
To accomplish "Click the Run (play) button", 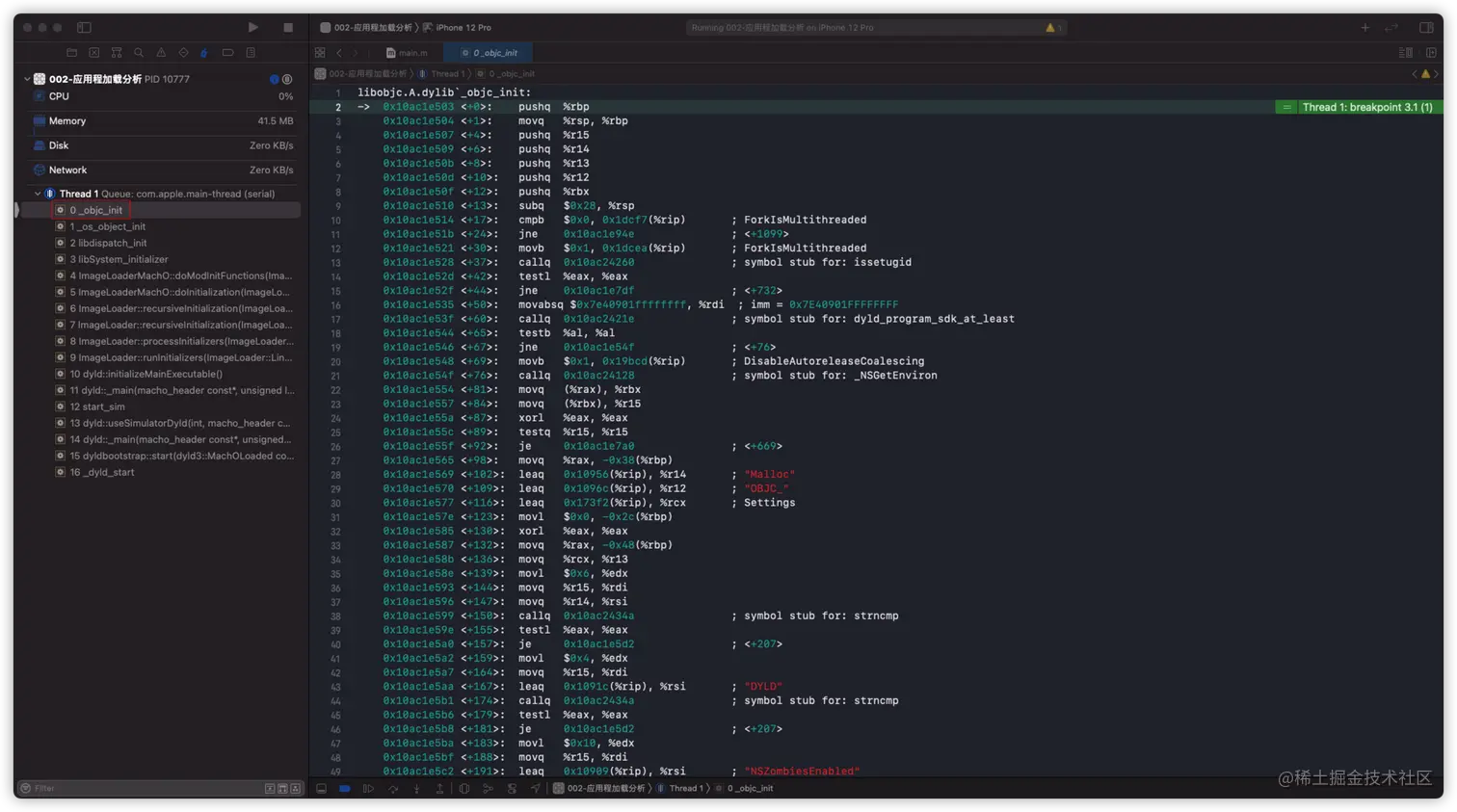I will click(x=252, y=28).
